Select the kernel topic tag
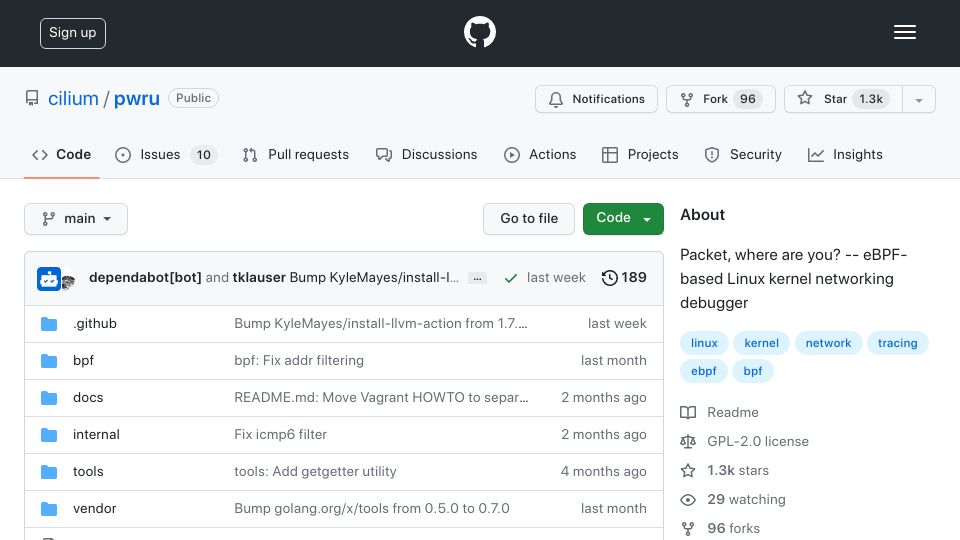Screen dimensions: 960x540 tap(762, 343)
